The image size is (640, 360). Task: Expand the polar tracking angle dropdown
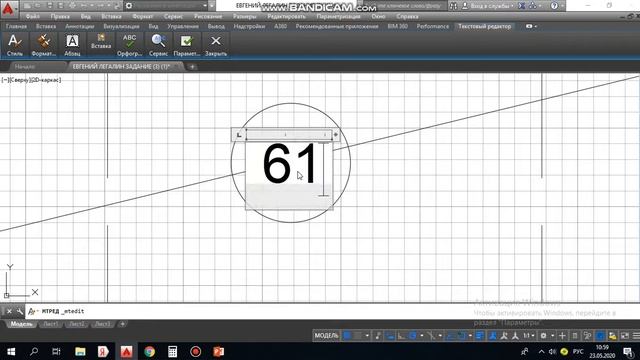tap(422, 336)
